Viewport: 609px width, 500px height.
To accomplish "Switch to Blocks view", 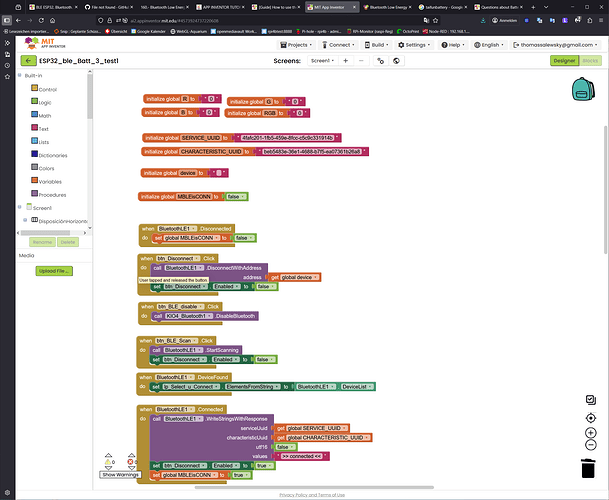I will click(590, 61).
